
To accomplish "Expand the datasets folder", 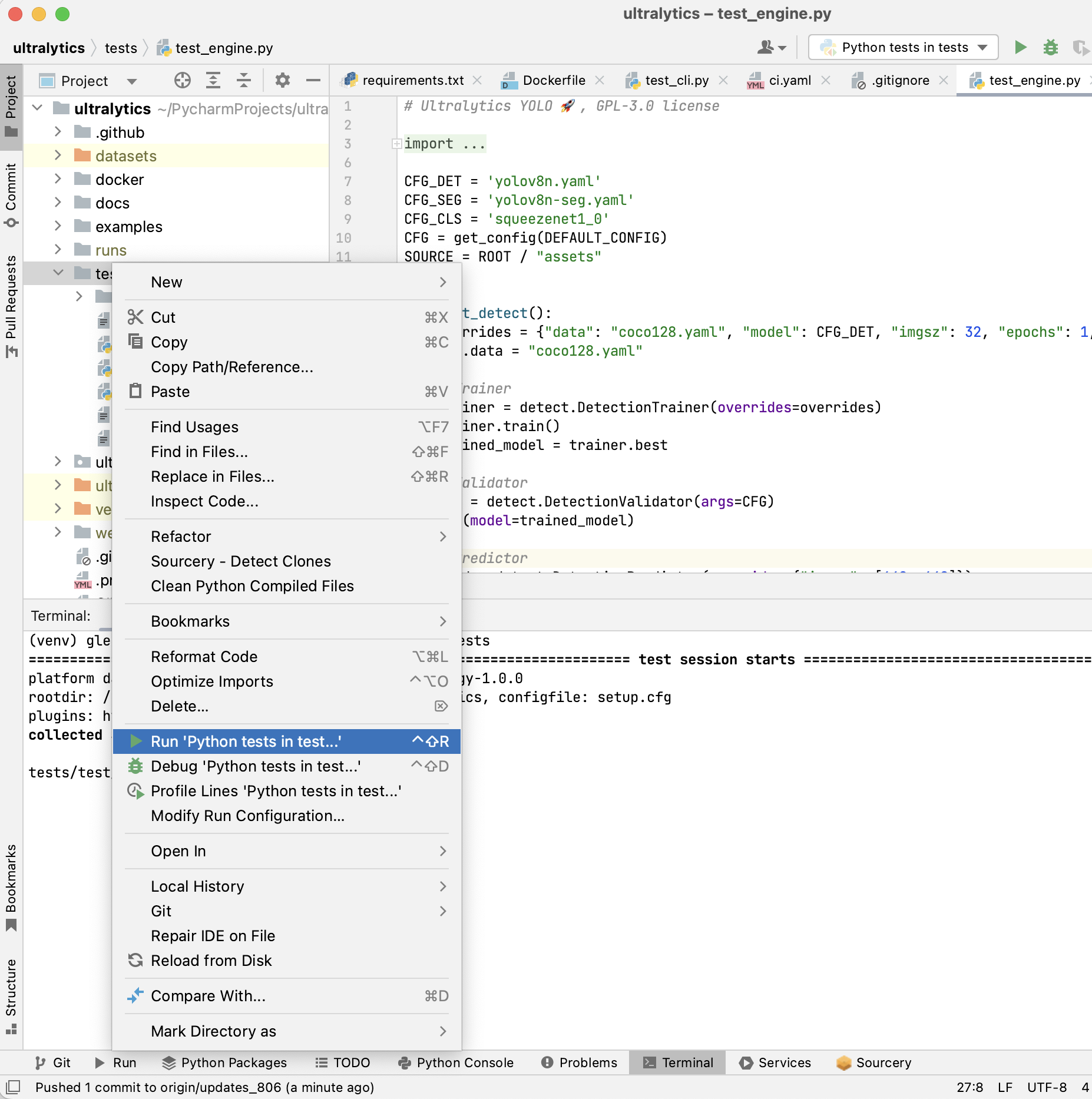I will 57,155.
